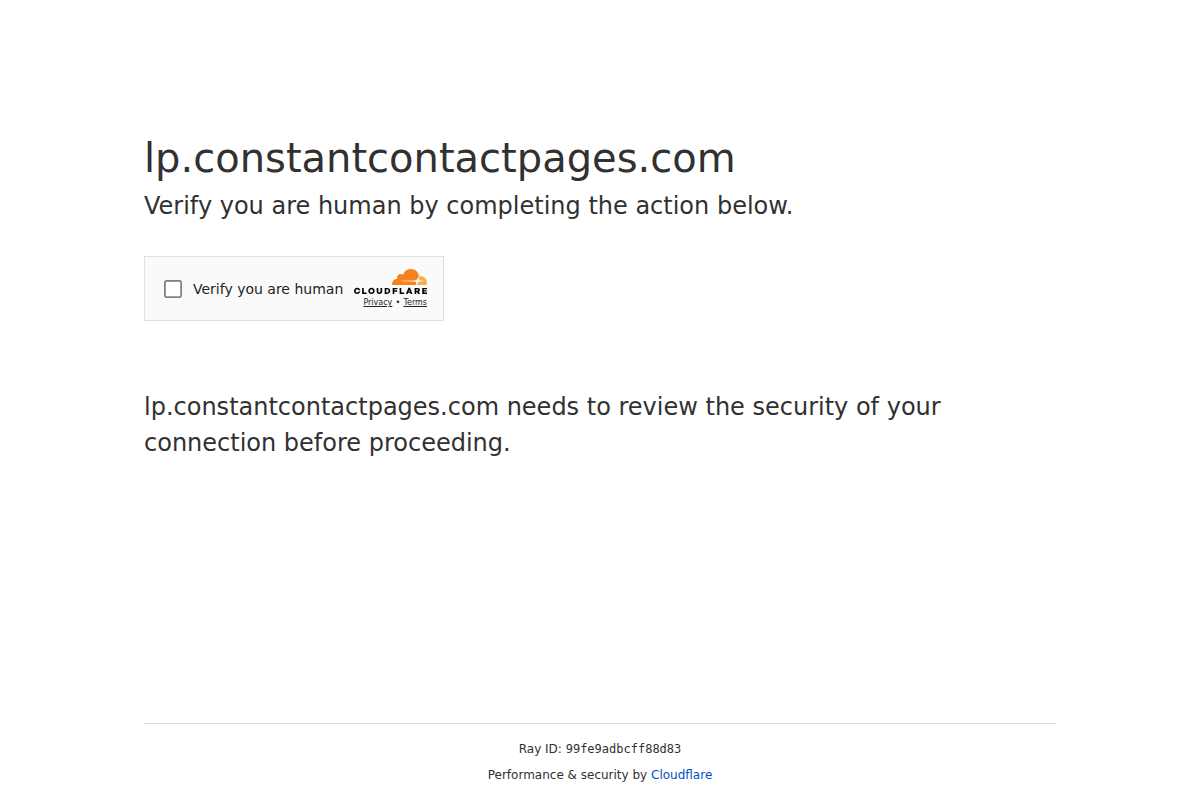Click the domain name starting the paragraph
The height and width of the screenshot is (800, 1200).
[321, 407]
